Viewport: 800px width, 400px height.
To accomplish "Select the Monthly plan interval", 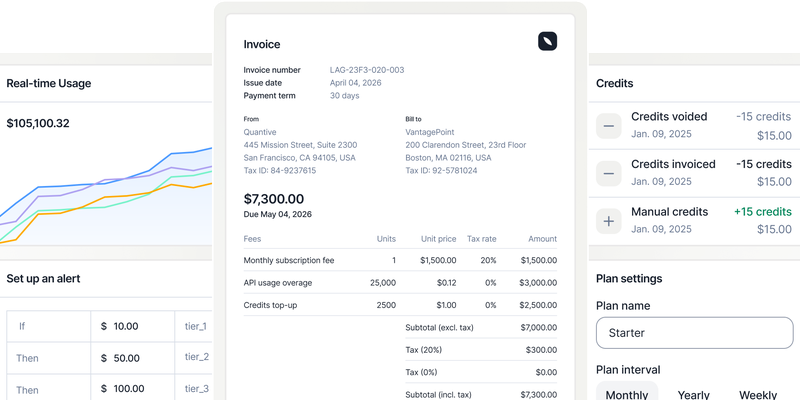I will coord(627,394).
